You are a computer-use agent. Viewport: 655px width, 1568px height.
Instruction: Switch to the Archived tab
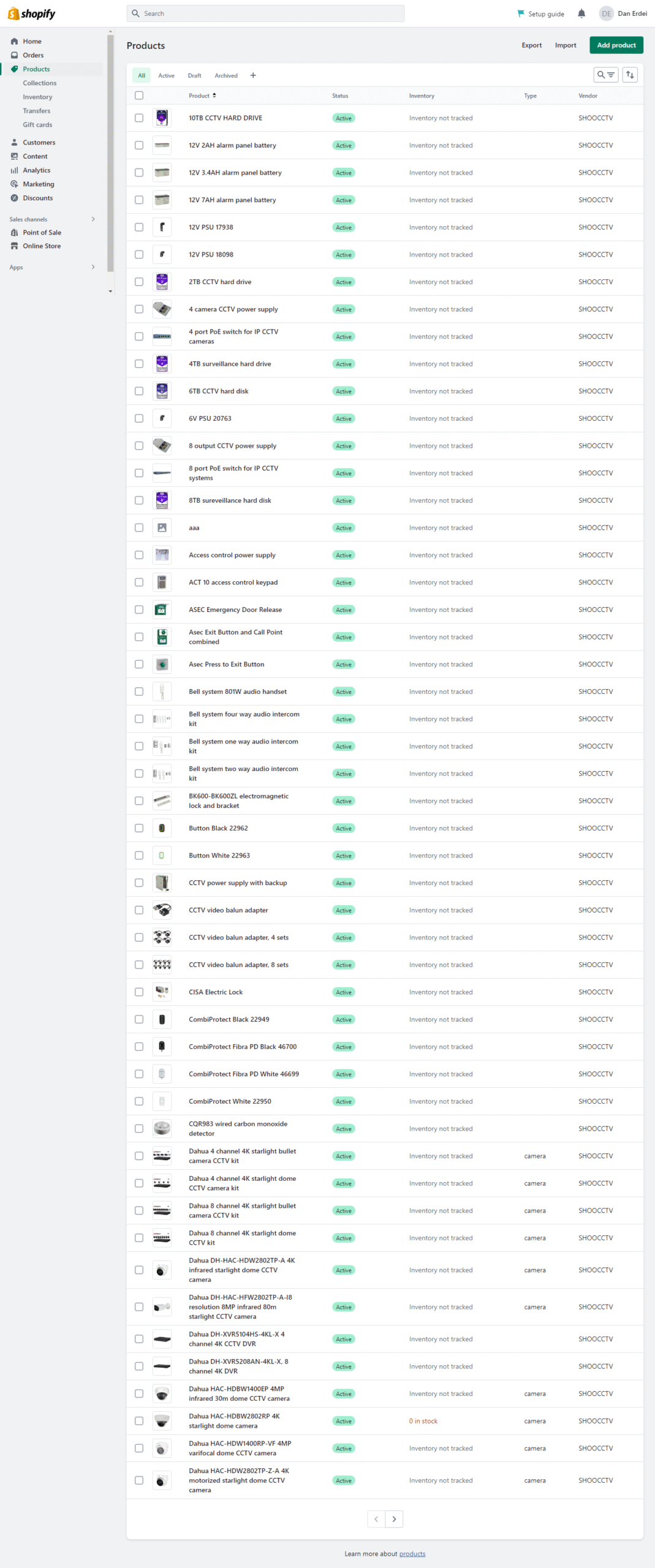226,75
